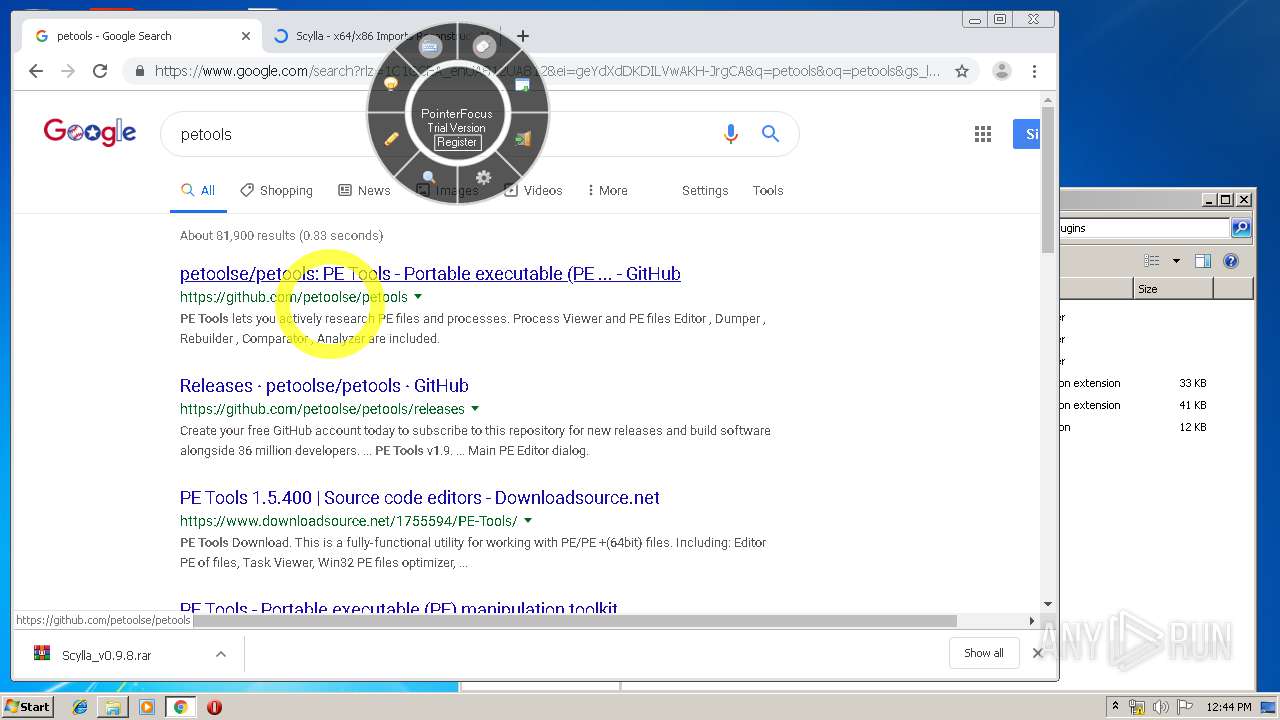
Task: Select the petools - Google Search tab
Action: 140,36
